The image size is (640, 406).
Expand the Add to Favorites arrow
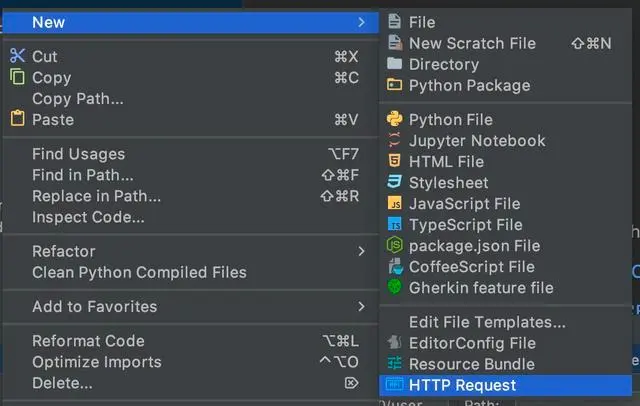[x=361, y=306]
